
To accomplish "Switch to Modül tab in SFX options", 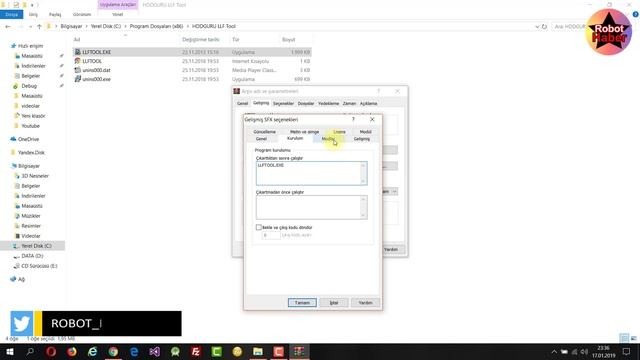I will (x=365, y=132).
